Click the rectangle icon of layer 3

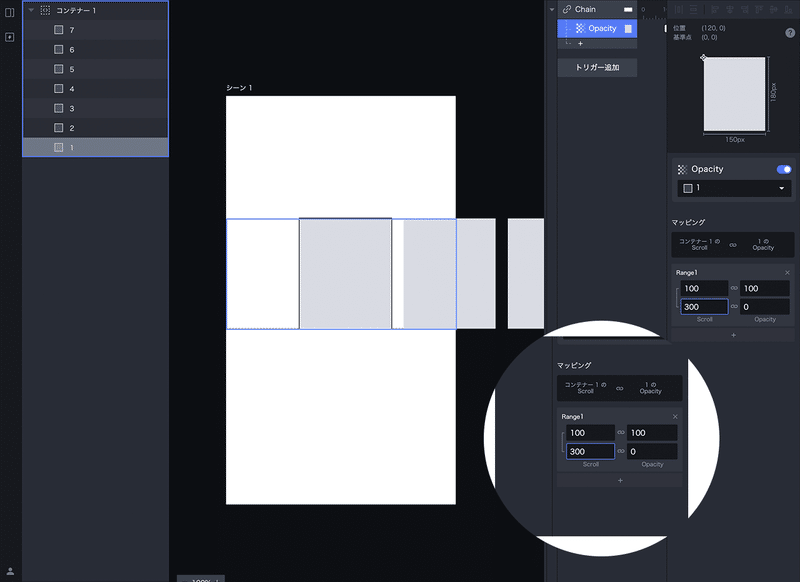(x=59, y=108)
